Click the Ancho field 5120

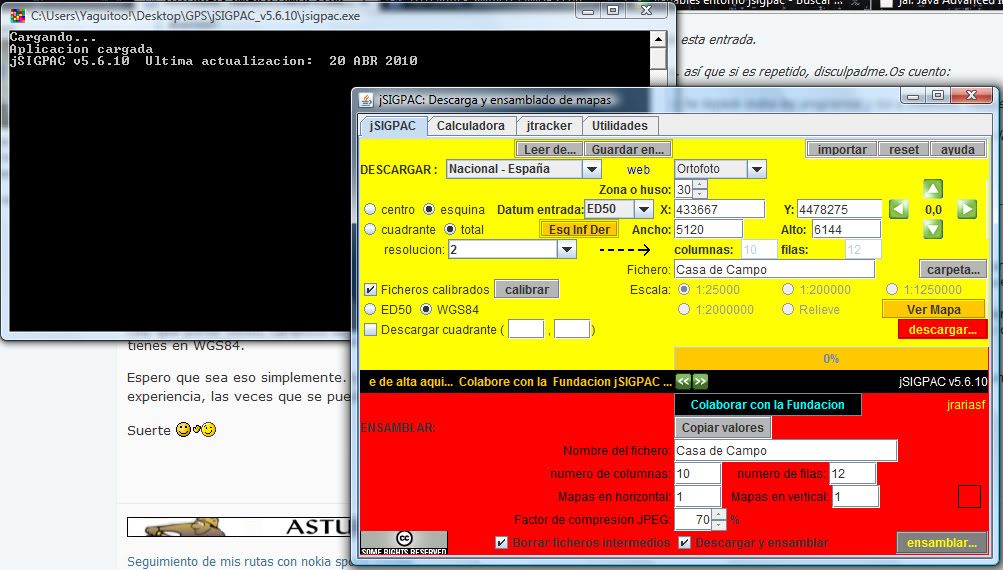[x=709, y=229]
